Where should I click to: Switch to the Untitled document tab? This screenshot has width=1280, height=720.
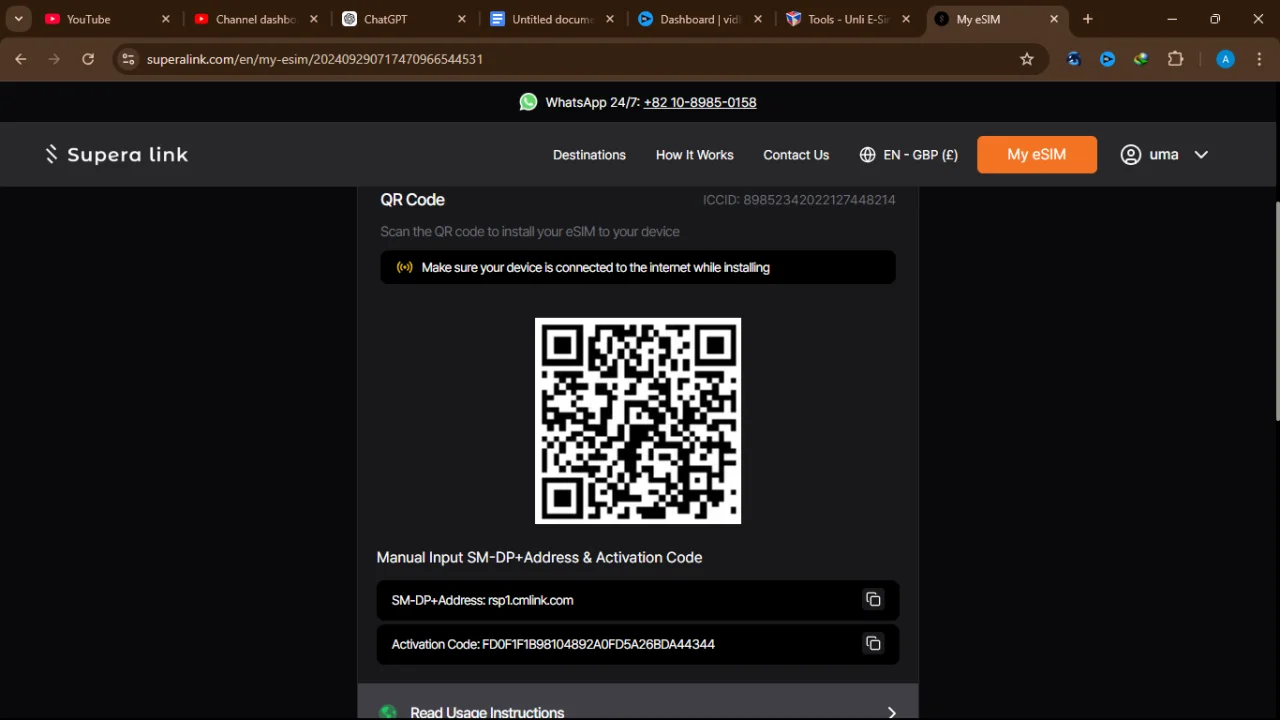552,19
